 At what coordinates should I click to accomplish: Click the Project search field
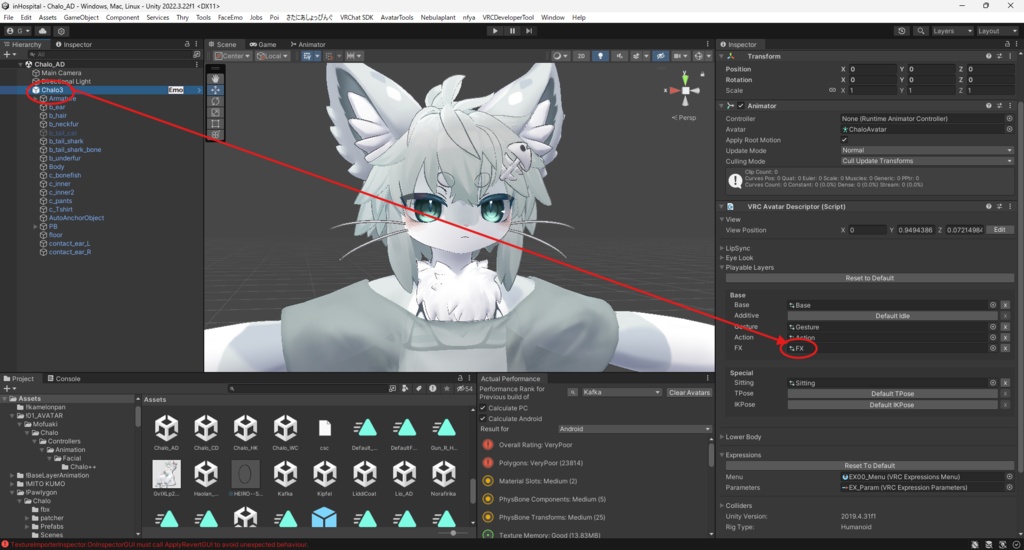coord(307,389)
